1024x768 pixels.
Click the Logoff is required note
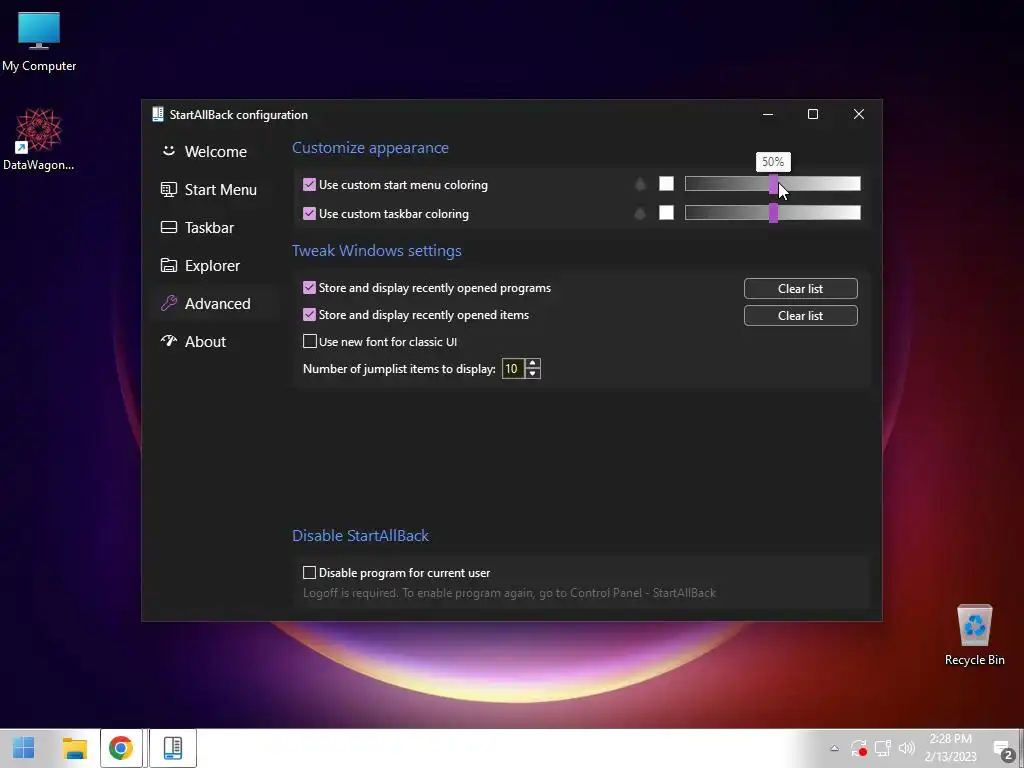[509, 593]
